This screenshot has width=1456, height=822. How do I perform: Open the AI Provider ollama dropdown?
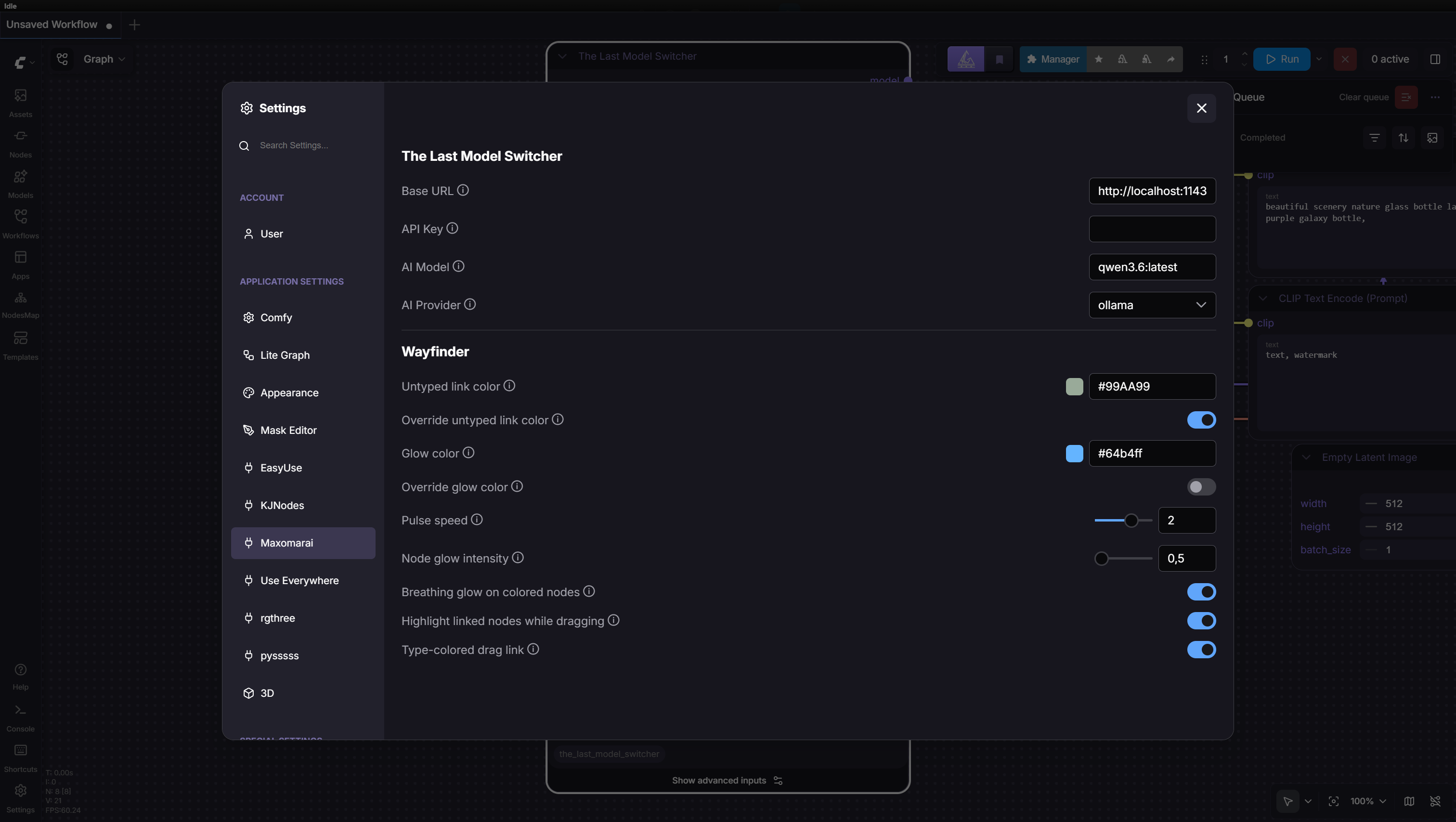[x=1152, y=305]
